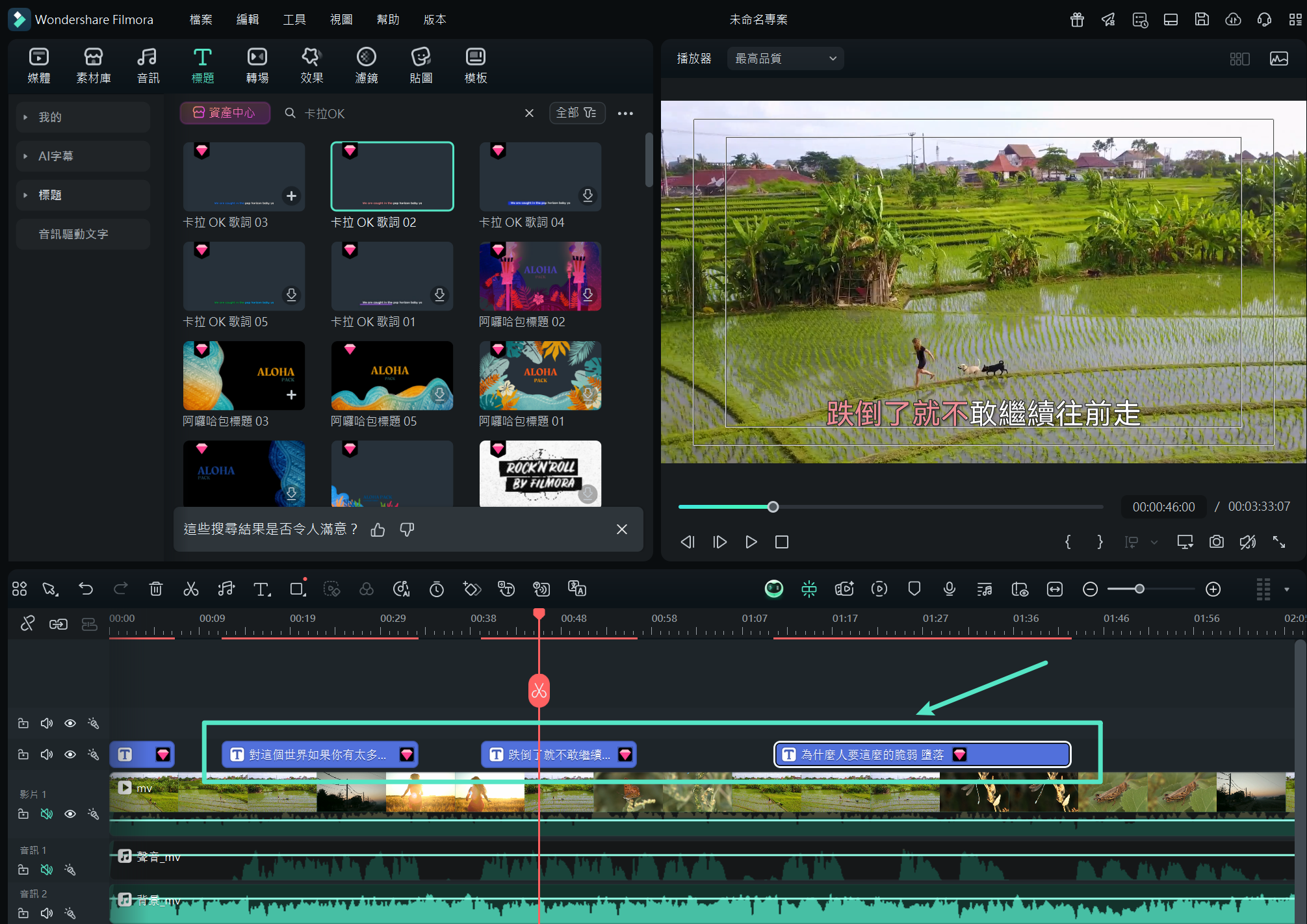The image size is (1307, 924).
Task: Toggle preview fullscreen
Action: coord(1279,542)
